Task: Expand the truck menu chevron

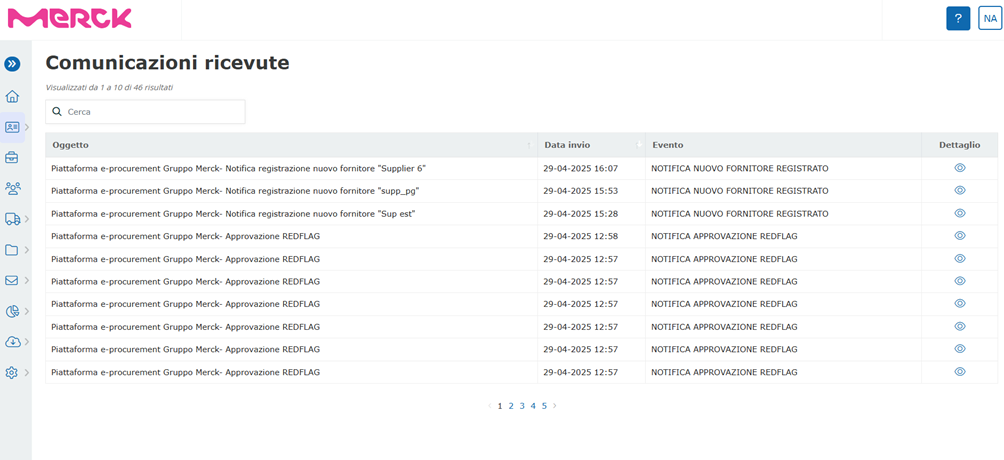Action: point(27,219)
